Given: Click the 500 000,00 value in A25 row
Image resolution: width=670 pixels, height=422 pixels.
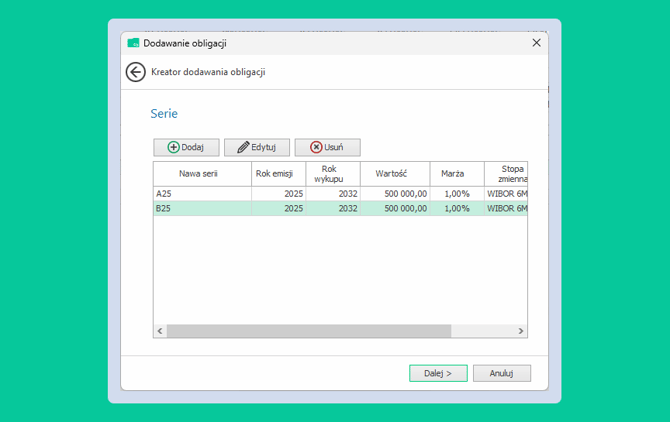Looking at the screenshot, I should pos(406,194).
